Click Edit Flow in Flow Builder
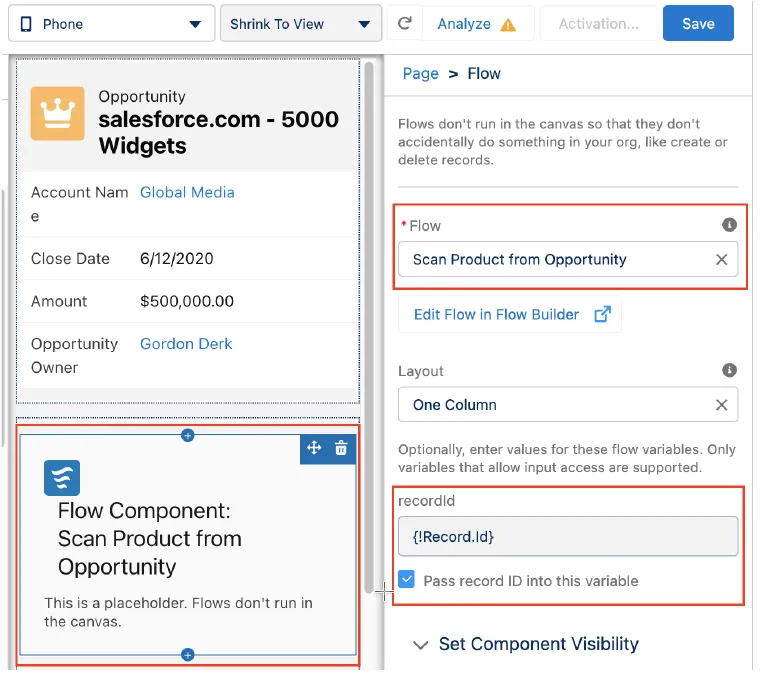The image size is (760, 677). click(x=512, y=316)
